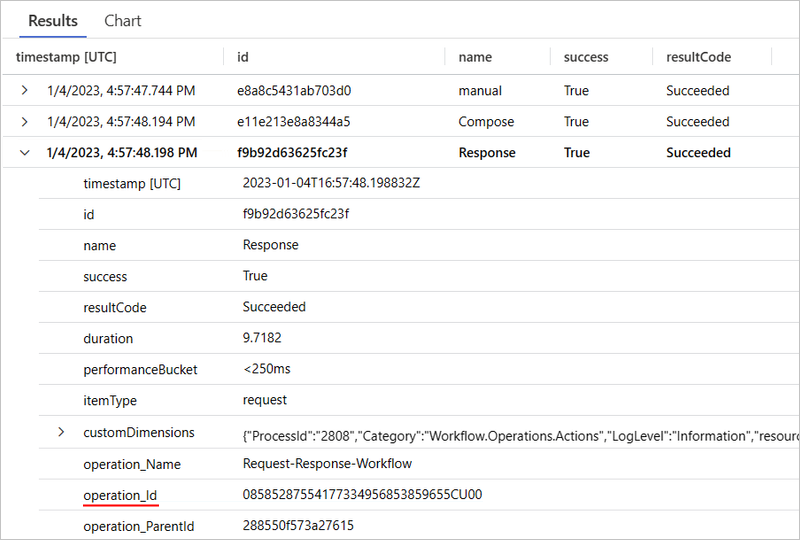The width and height of the screenshot is (800, 540).
Task: Expand the Compose row chevron
Action: pos(24,122)
